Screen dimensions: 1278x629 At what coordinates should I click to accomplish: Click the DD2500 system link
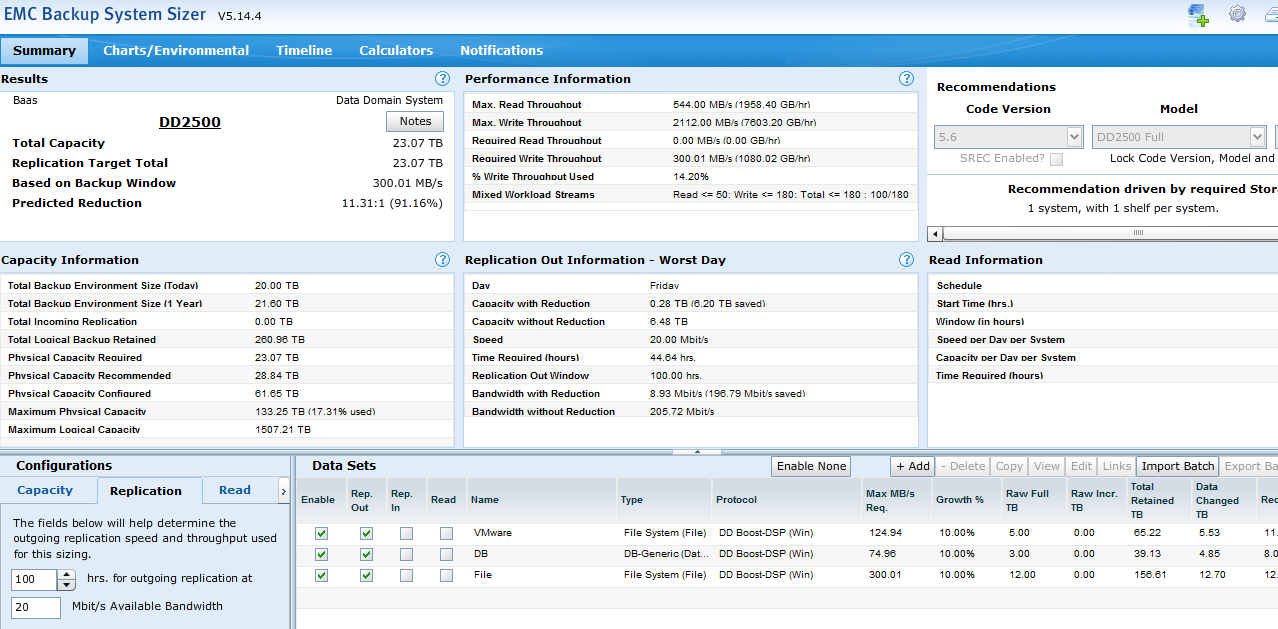click(190, 122)
